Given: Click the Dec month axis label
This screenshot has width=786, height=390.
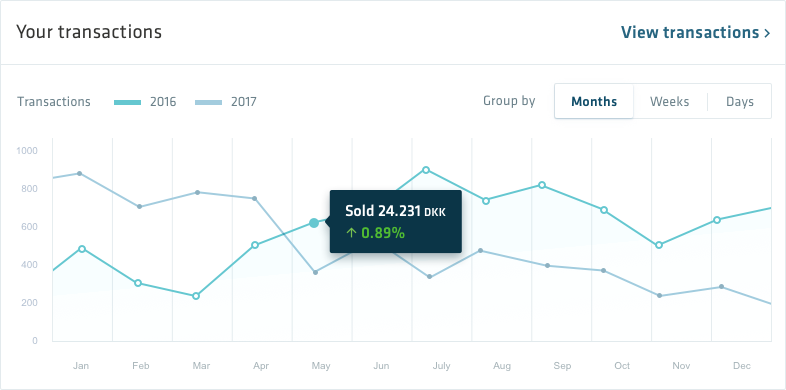Looking at the screenshot, I should pos(742,366).
